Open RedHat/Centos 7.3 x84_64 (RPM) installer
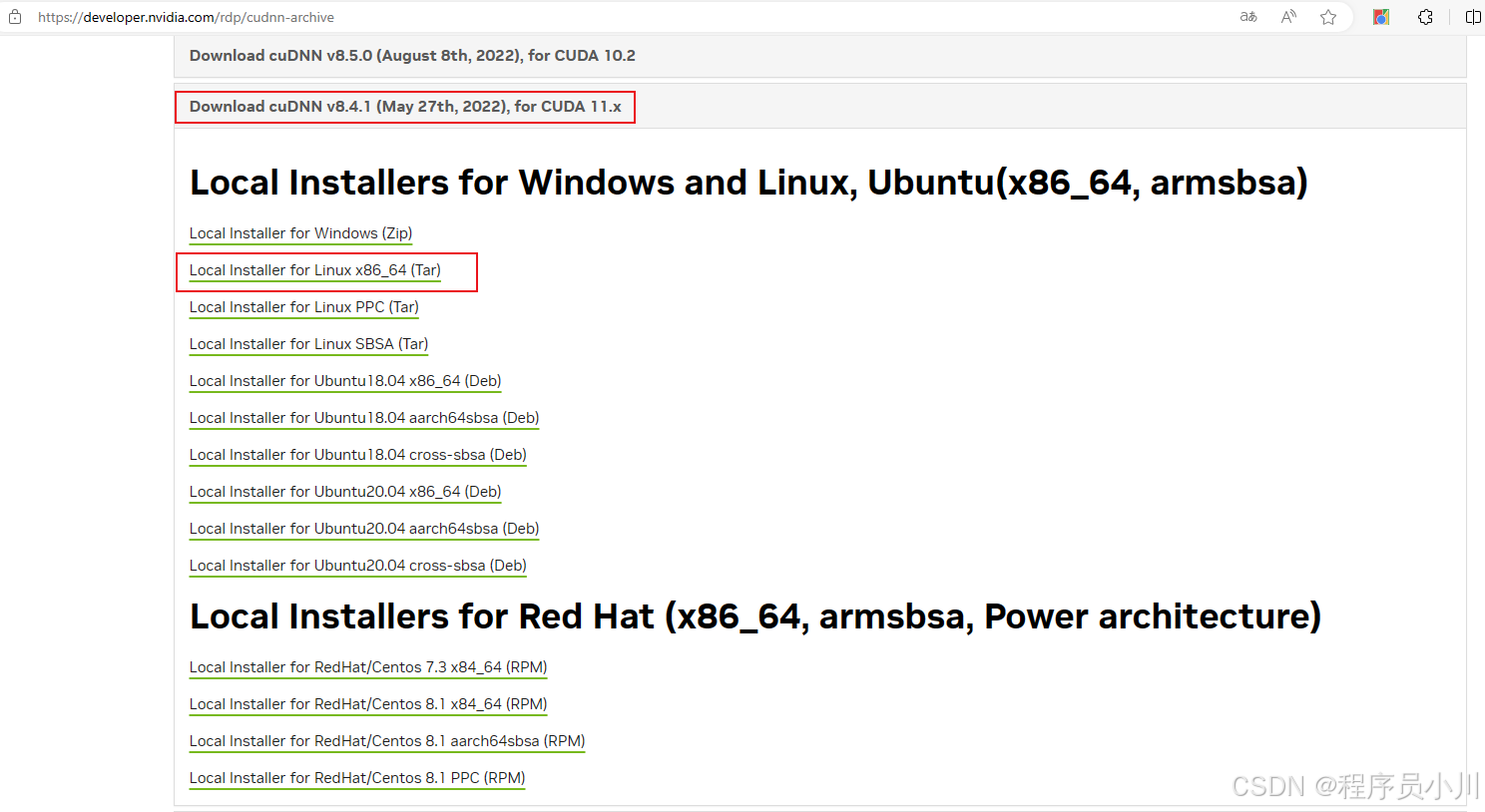 pyautogui.click(x=368, y=667)
